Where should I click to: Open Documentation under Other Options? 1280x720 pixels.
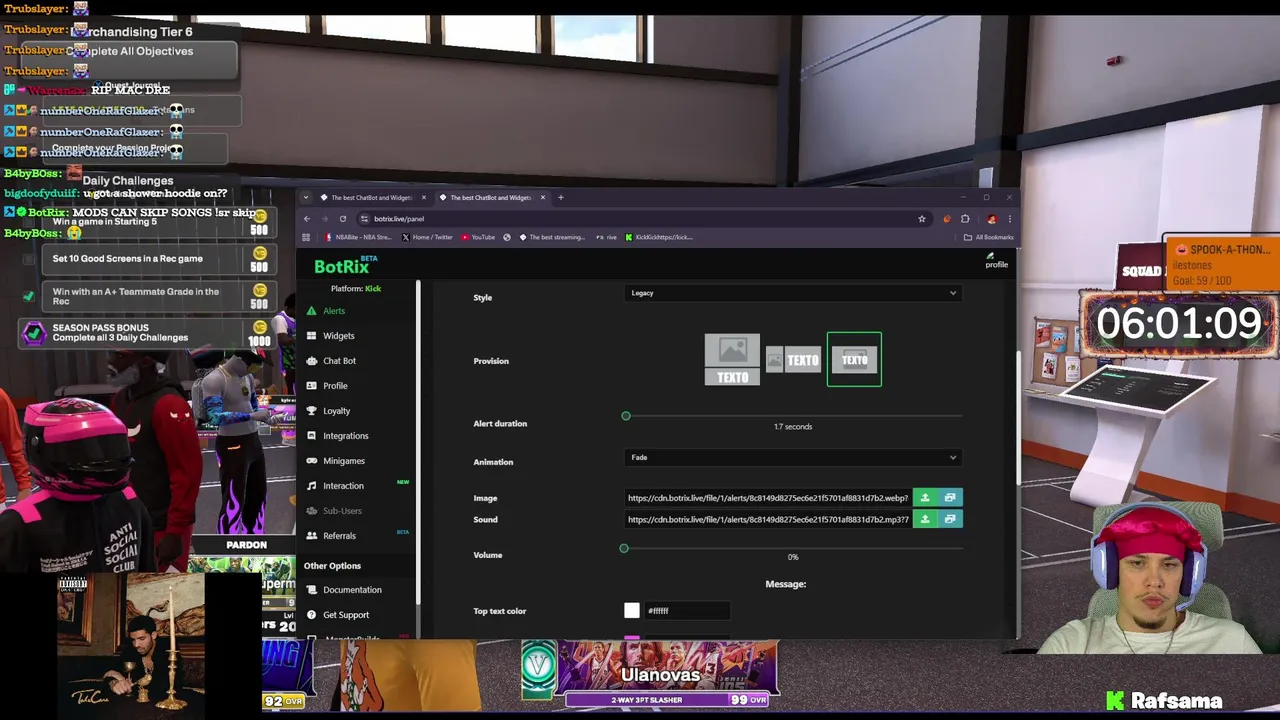pos(352,590)
